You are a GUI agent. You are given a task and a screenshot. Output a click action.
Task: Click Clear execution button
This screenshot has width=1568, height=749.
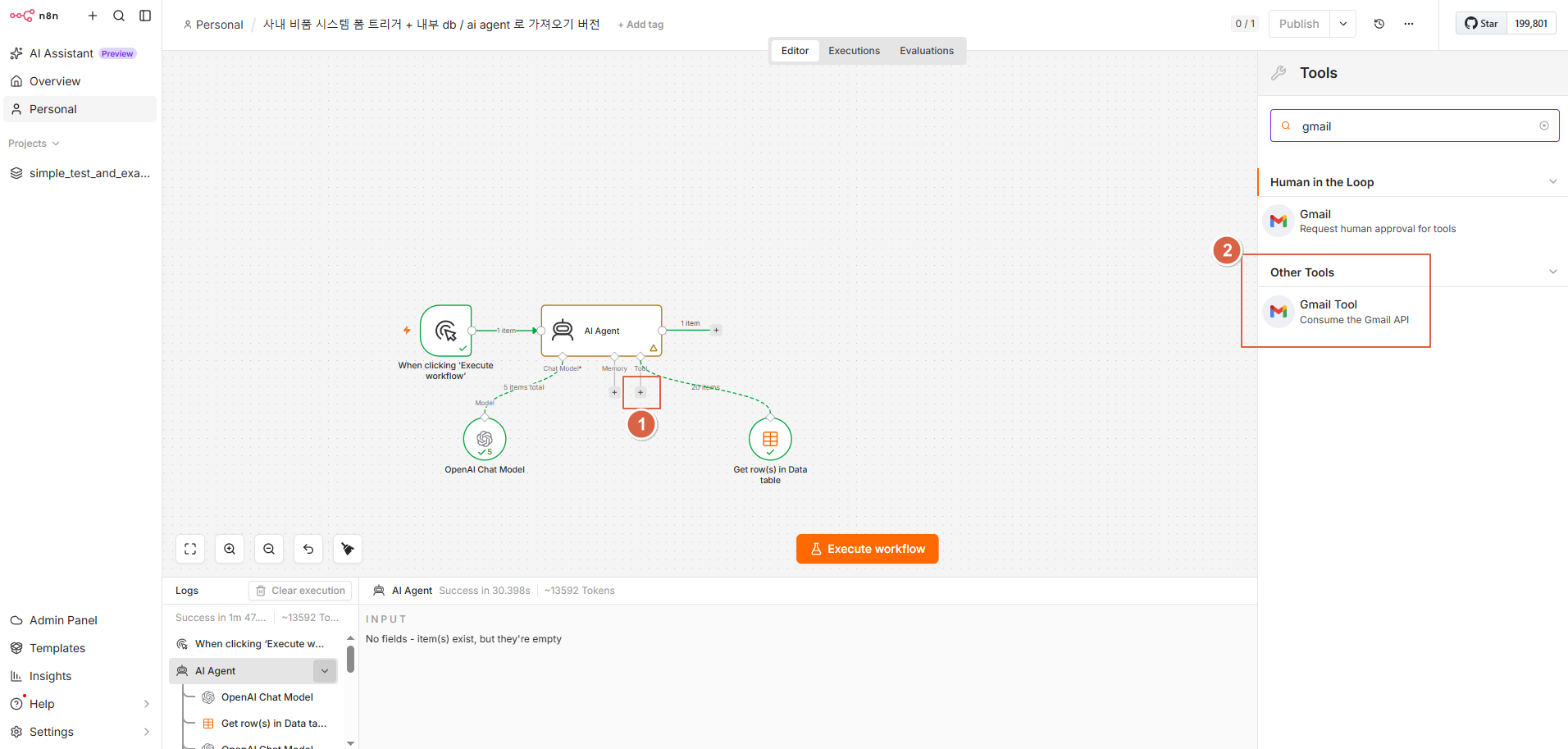click(x=300, y=591)
